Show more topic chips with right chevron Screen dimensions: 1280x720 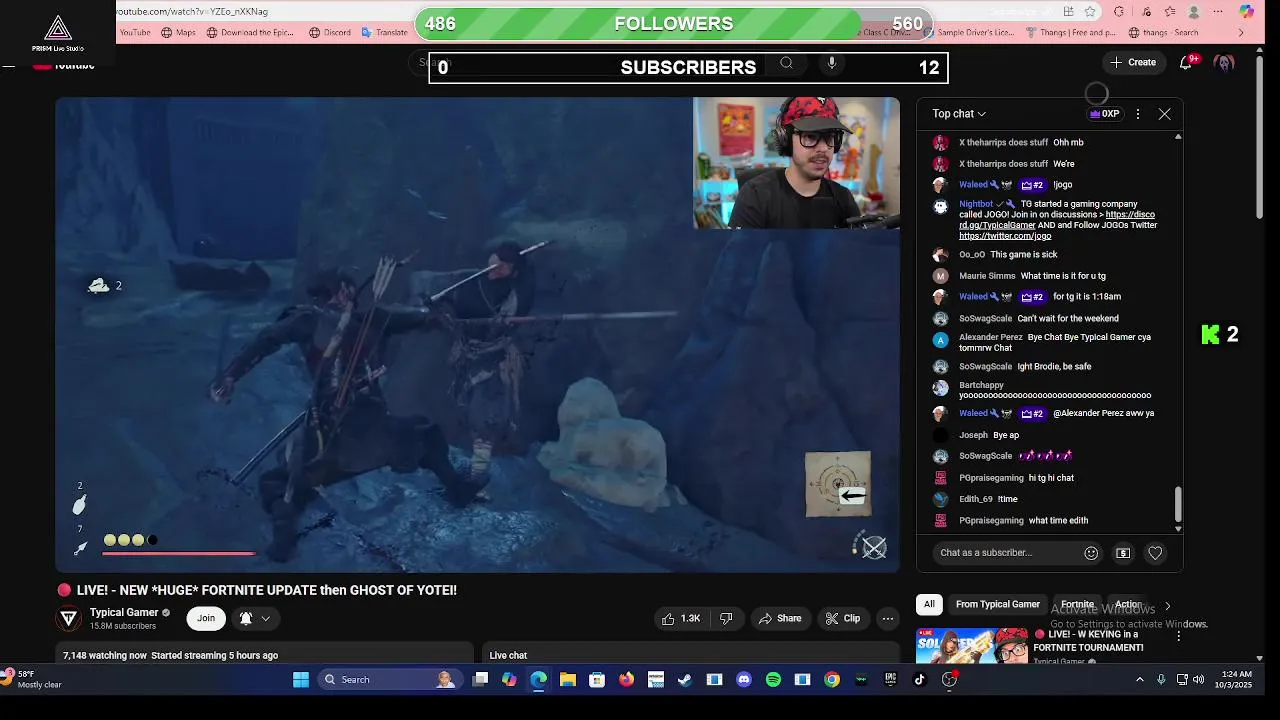tap(1167, 605)
